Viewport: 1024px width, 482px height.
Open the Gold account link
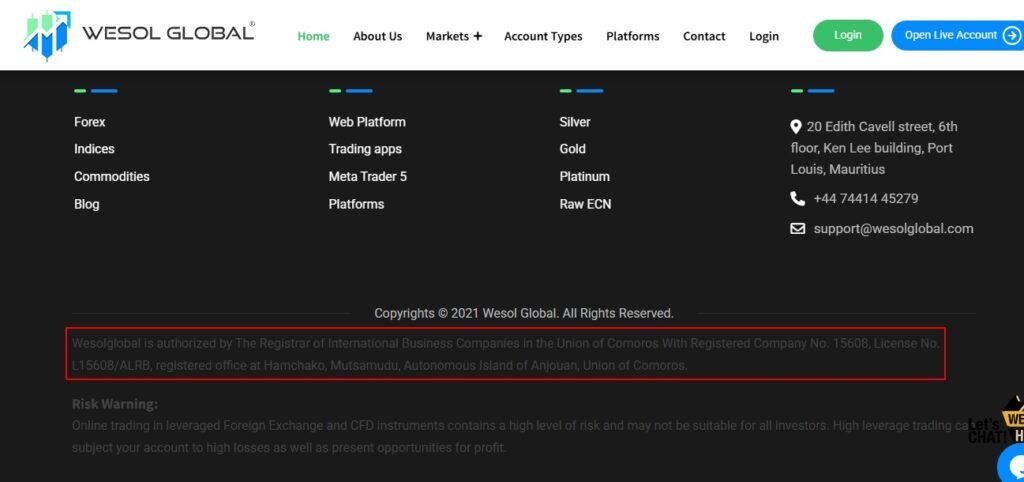573,149
